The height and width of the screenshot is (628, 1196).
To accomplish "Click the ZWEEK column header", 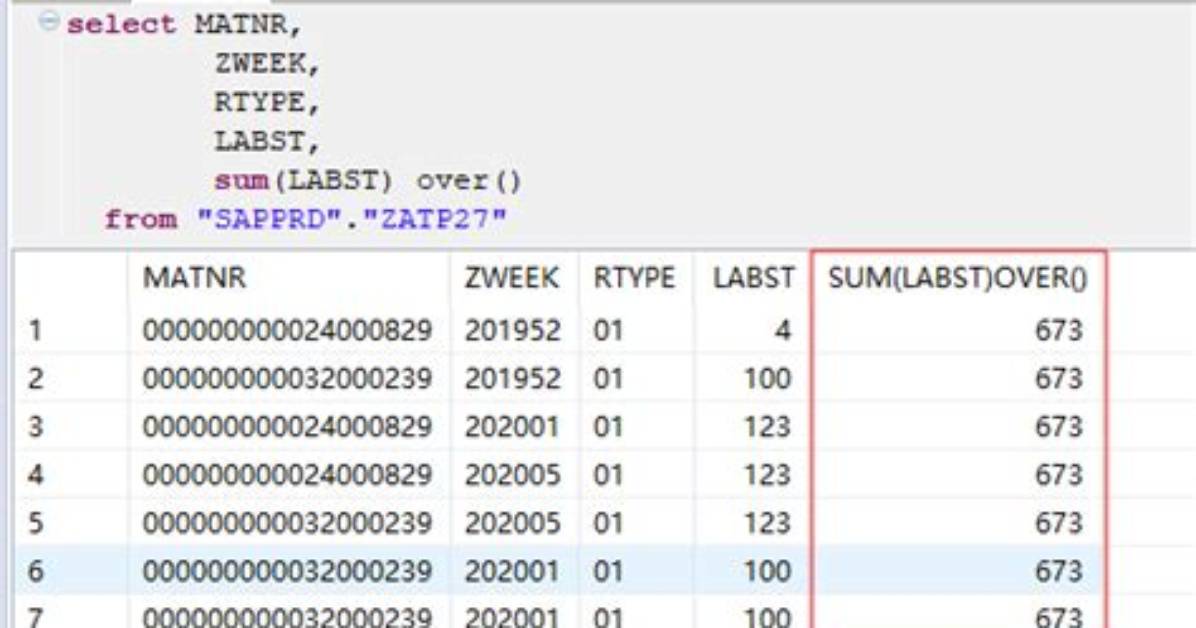I will [x=512, y=278].
